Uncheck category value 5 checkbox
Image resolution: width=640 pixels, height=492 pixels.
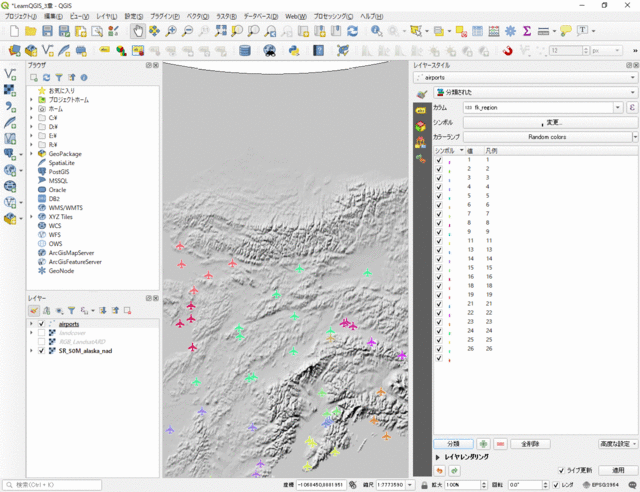439,196
